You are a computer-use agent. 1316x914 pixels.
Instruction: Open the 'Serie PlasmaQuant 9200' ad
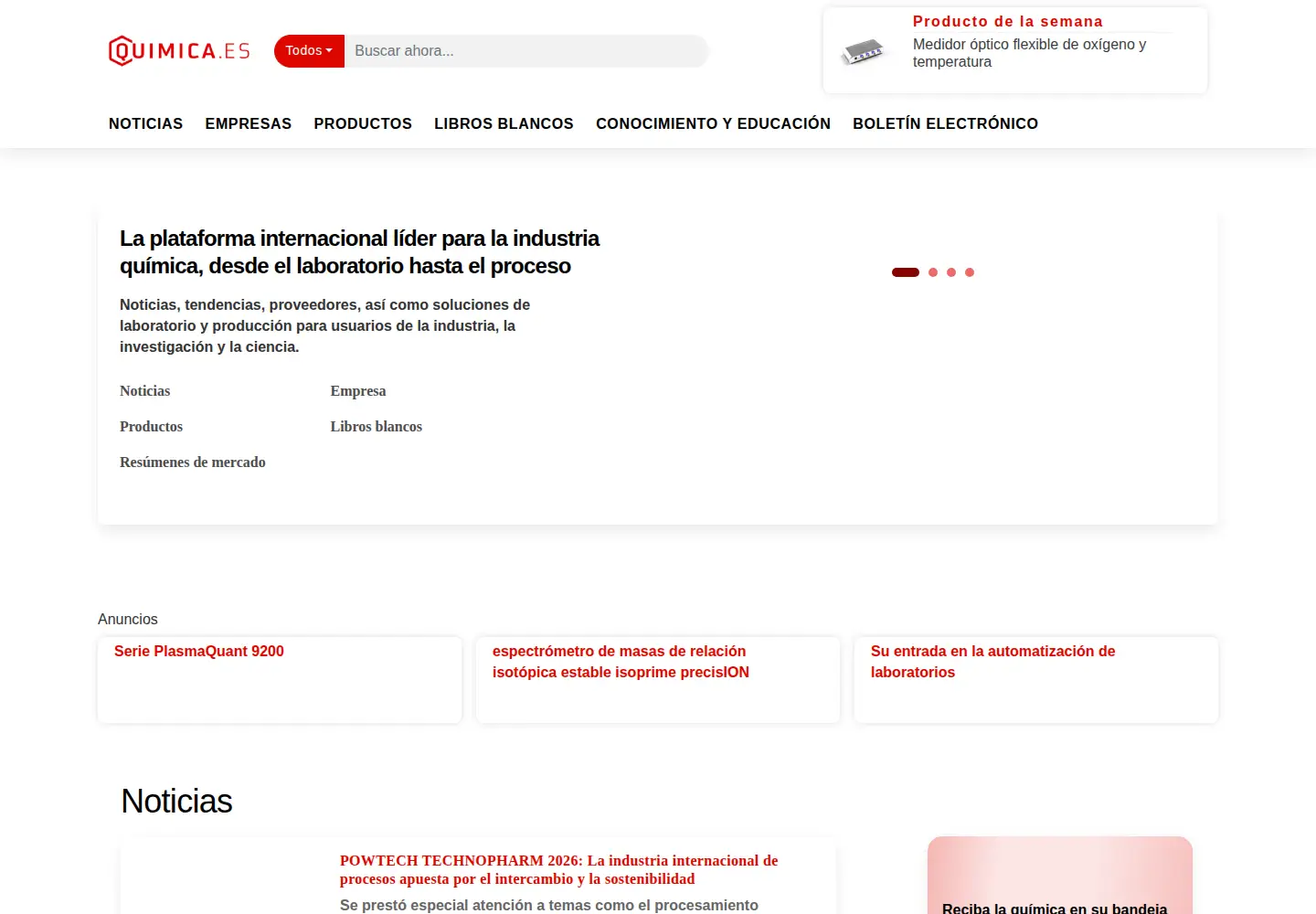(199, 651)
